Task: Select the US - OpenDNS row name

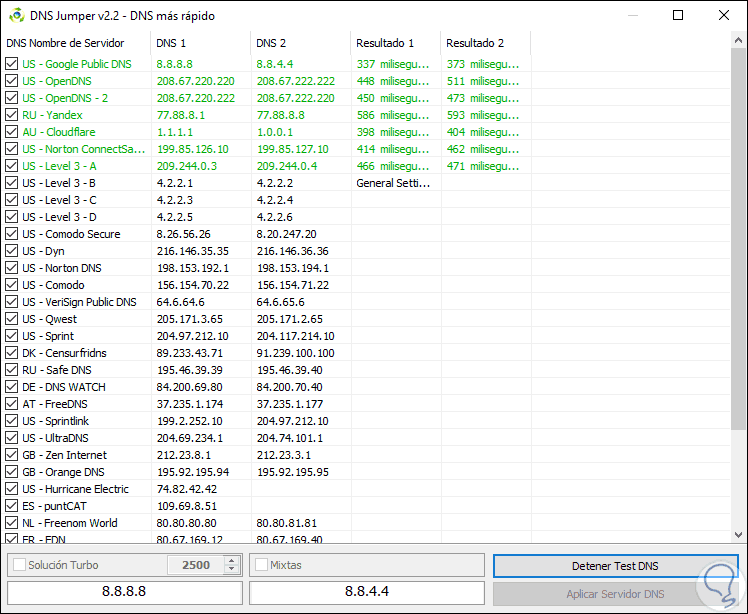Action: [57, 81]
